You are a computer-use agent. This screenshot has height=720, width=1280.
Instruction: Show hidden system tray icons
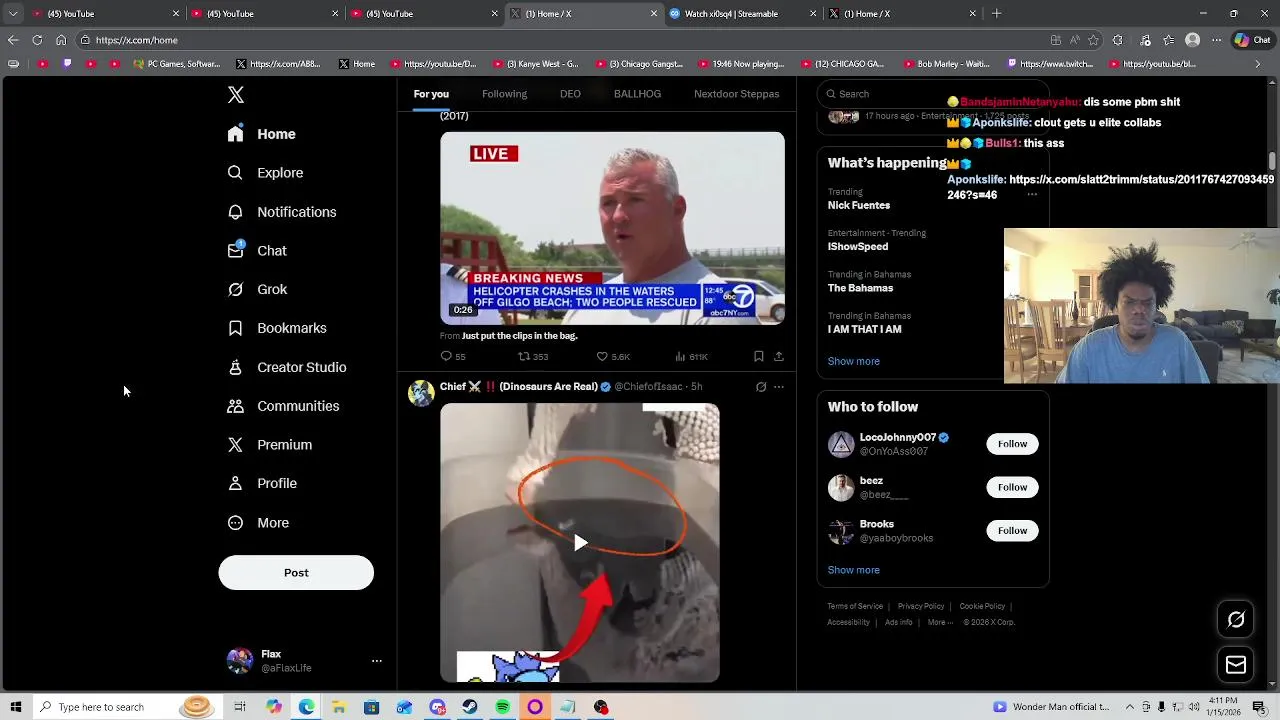(1130, 707)
